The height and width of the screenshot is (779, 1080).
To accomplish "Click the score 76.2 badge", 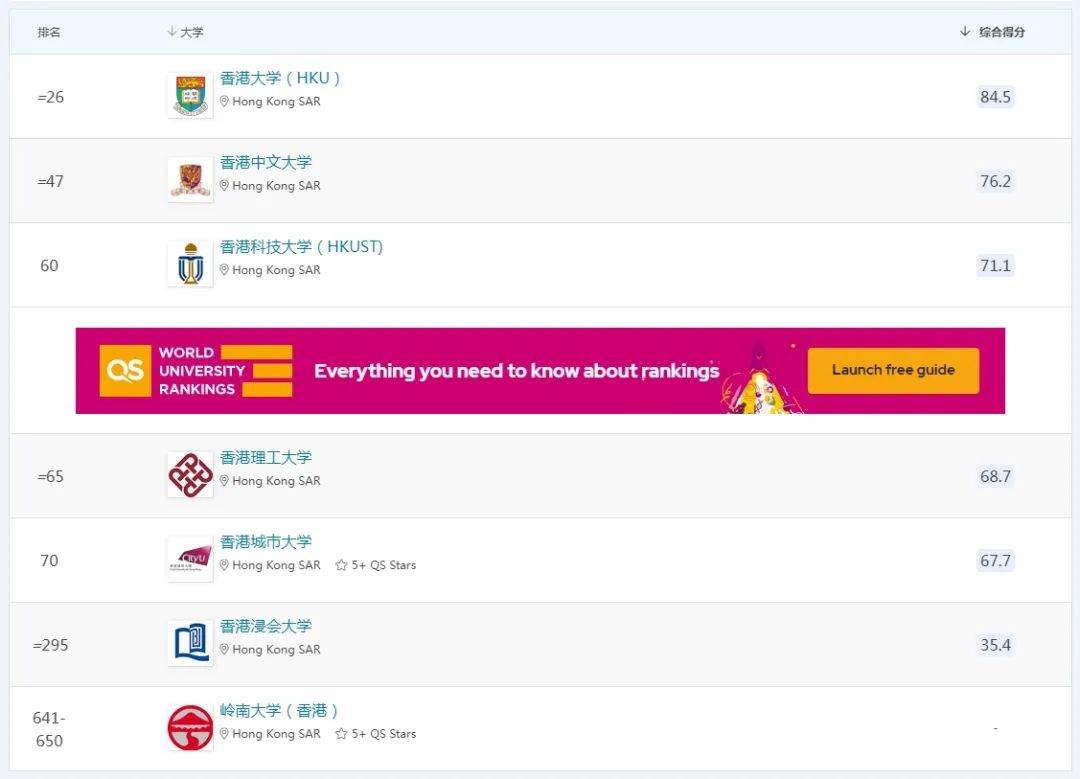I will [x=995, y=181].
